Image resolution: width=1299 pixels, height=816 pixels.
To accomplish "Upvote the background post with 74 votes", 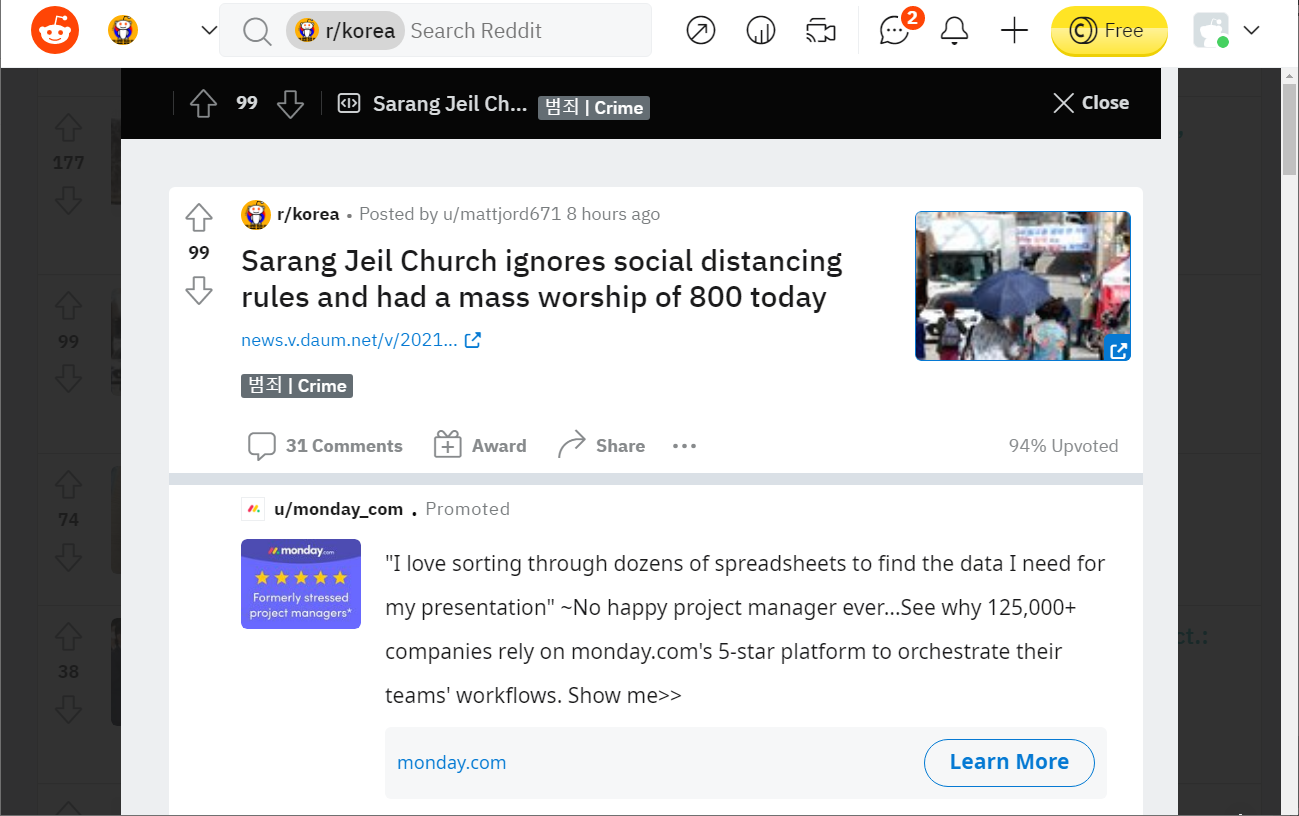I will [x=68, y=484].
